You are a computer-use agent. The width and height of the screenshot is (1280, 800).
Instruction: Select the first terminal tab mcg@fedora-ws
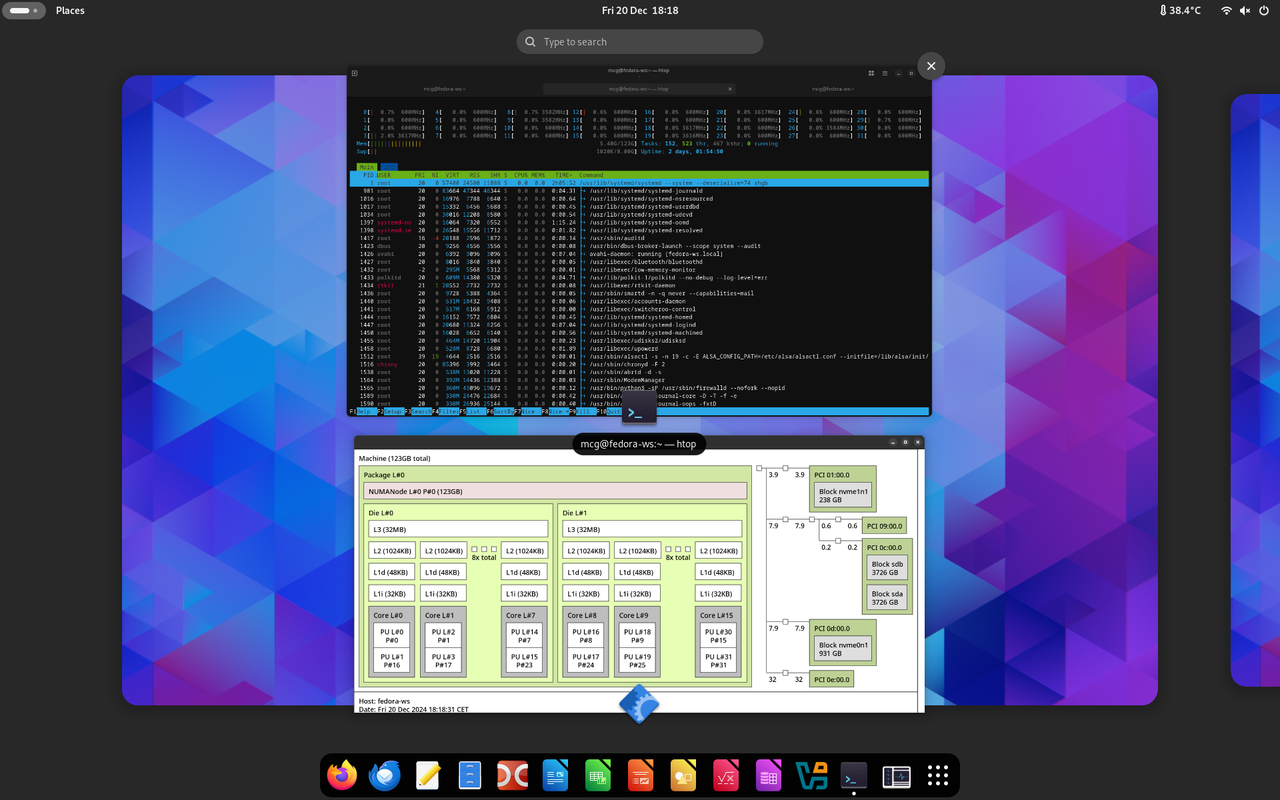(445, 89)
